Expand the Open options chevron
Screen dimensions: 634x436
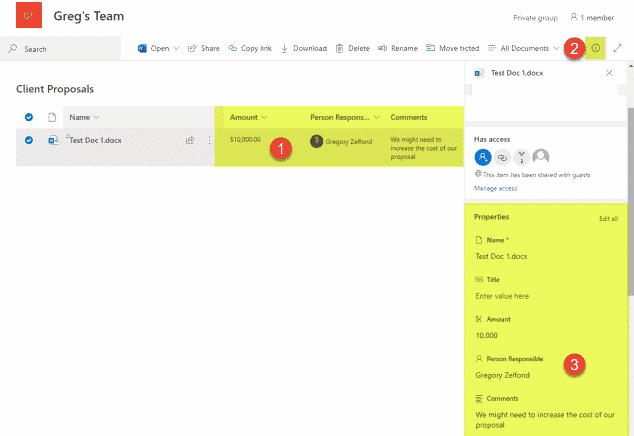[x=176, y=49]
